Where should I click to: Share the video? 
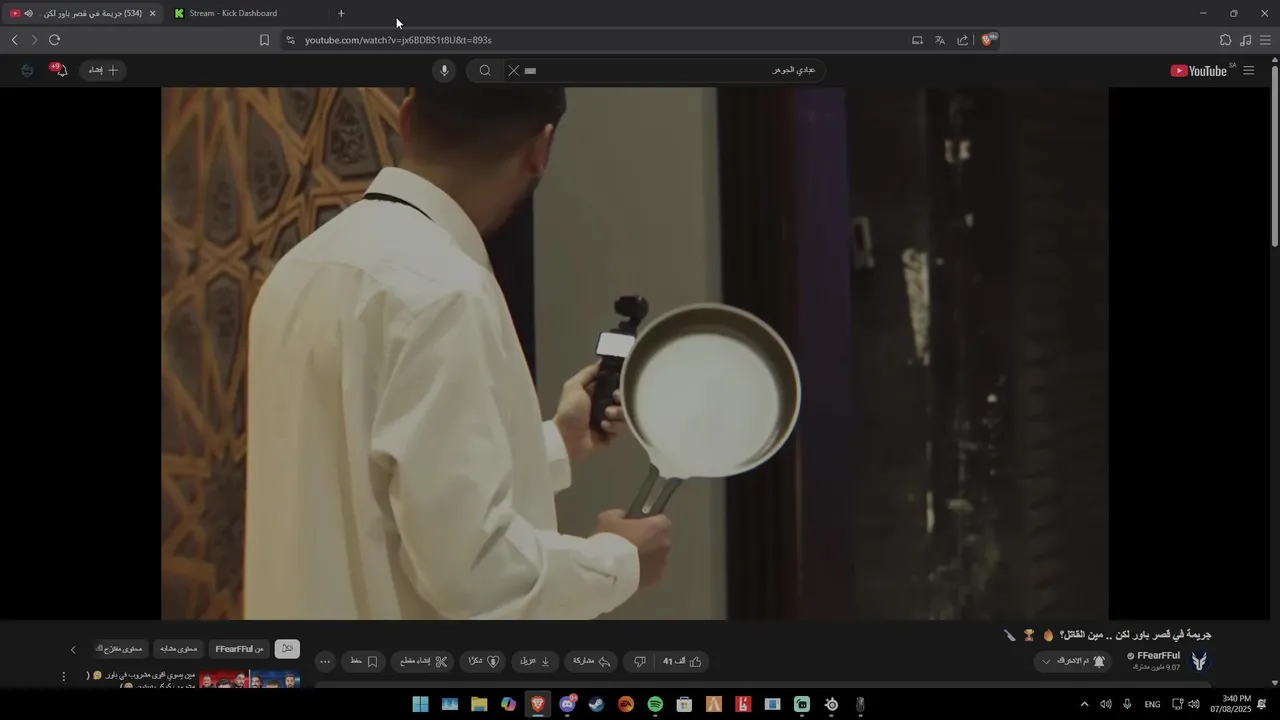591,661
